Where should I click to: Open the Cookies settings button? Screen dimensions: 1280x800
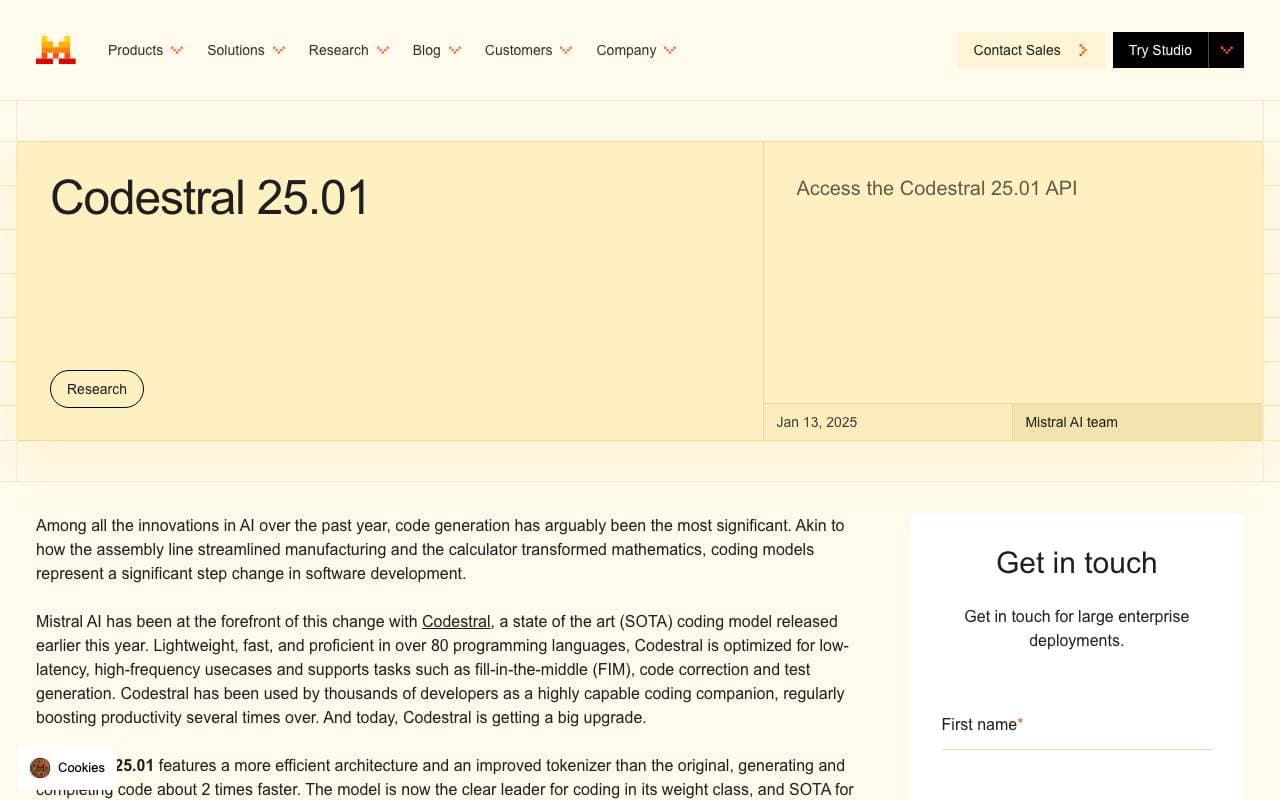67,768
